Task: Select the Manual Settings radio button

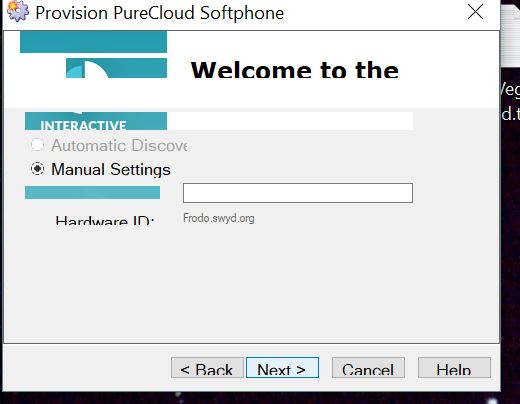Action: [37, 169]
